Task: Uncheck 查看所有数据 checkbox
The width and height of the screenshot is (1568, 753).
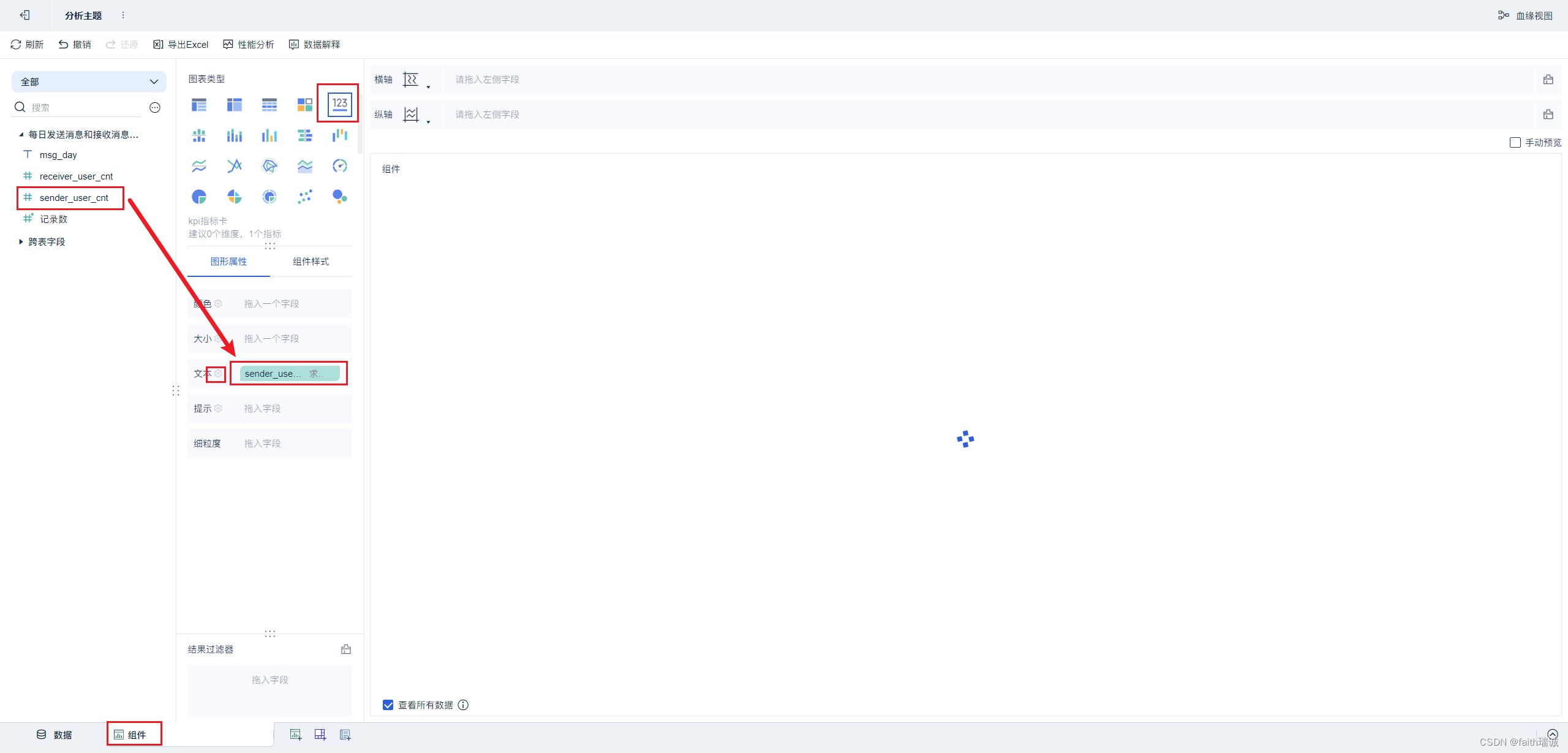Action: [x=388, y=705]
